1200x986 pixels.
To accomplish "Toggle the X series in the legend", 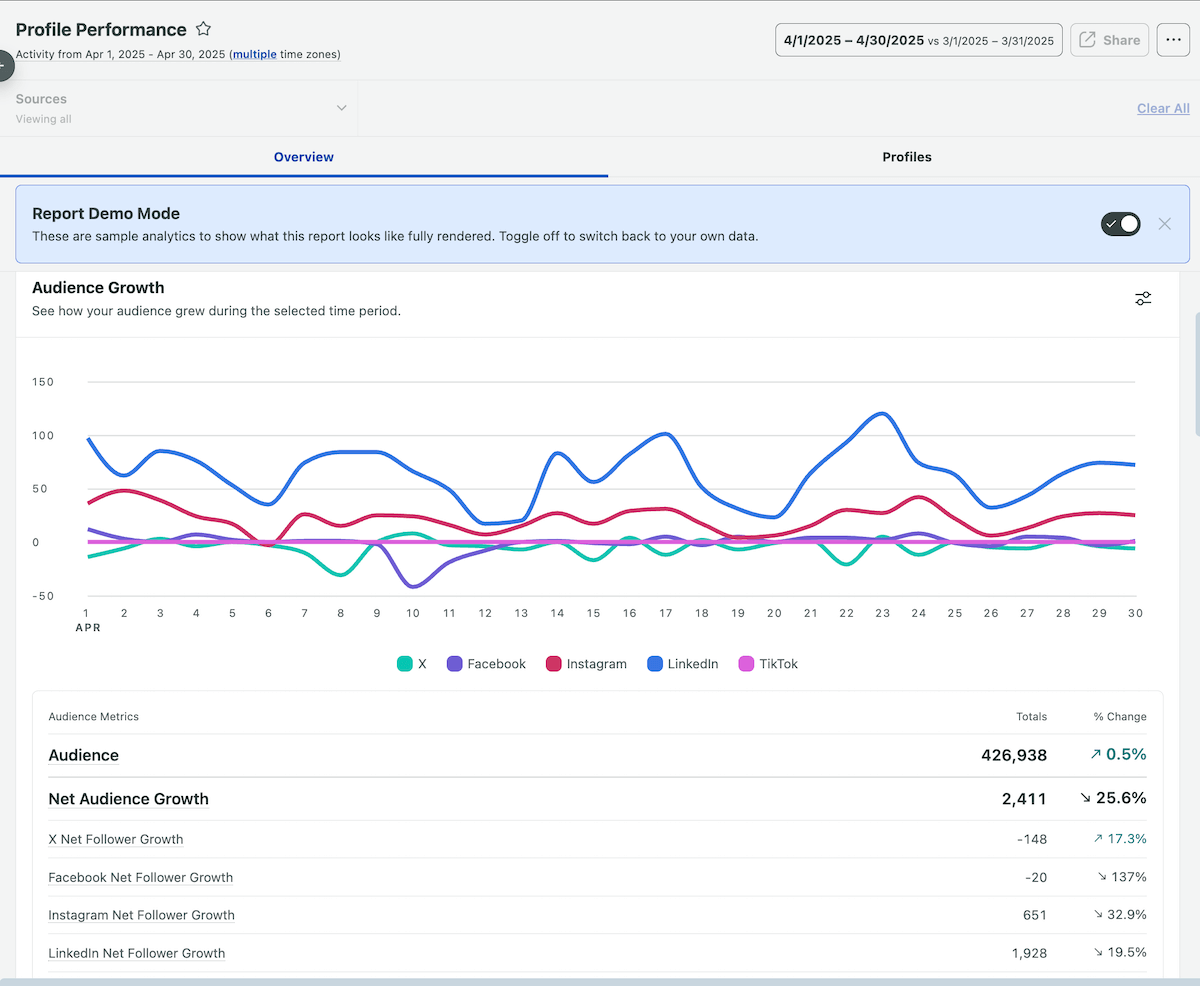I will pyautogui.click(x=411, y=663).
